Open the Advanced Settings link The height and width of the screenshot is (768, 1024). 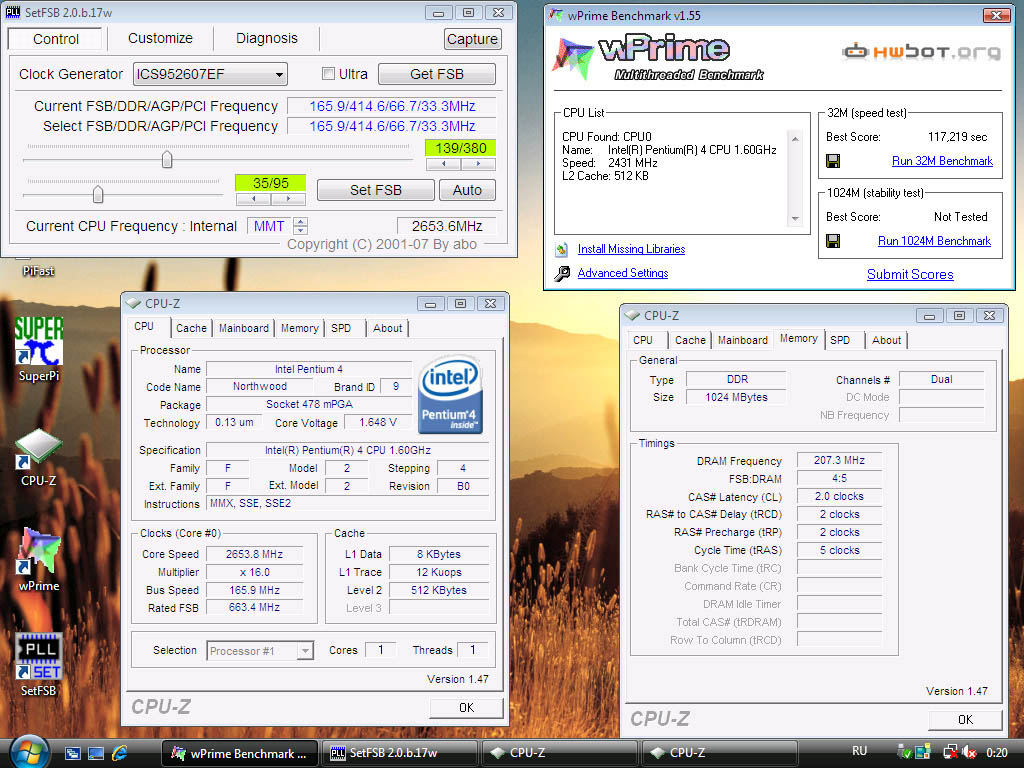tap(622, 273)
